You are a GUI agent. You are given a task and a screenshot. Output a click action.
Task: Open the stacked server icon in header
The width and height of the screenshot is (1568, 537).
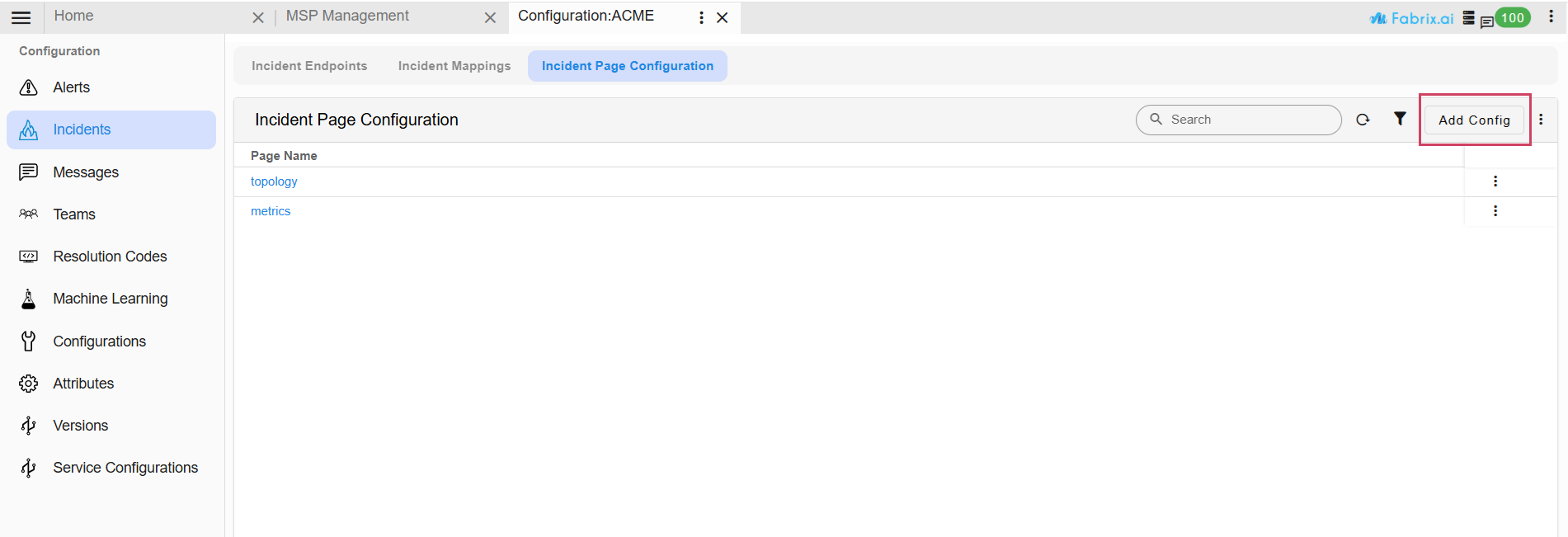1468,18
